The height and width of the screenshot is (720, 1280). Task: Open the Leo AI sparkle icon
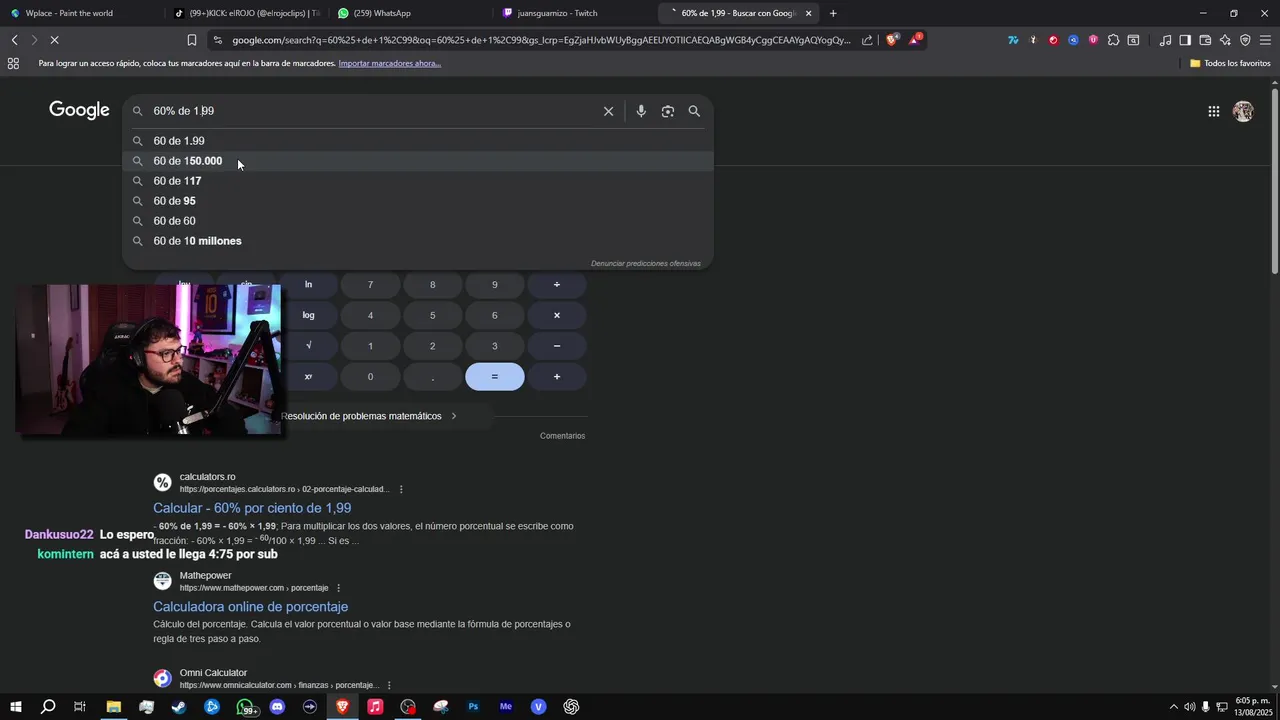(1225, 40)
